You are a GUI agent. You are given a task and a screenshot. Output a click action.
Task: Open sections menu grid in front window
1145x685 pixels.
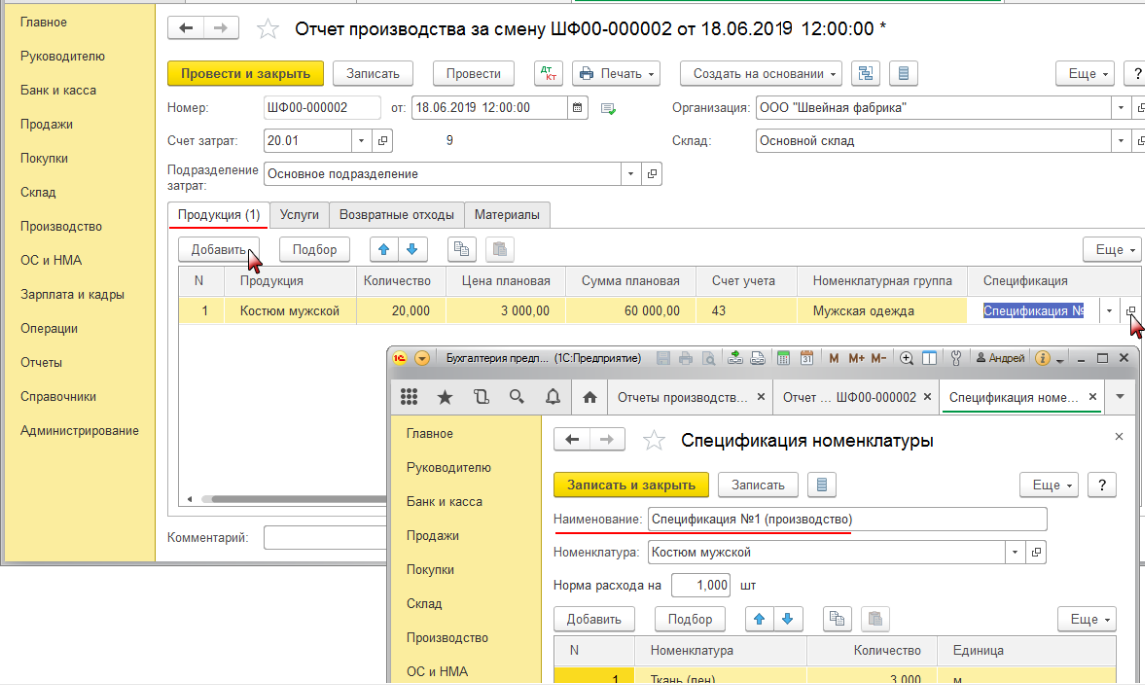[409, 397]
